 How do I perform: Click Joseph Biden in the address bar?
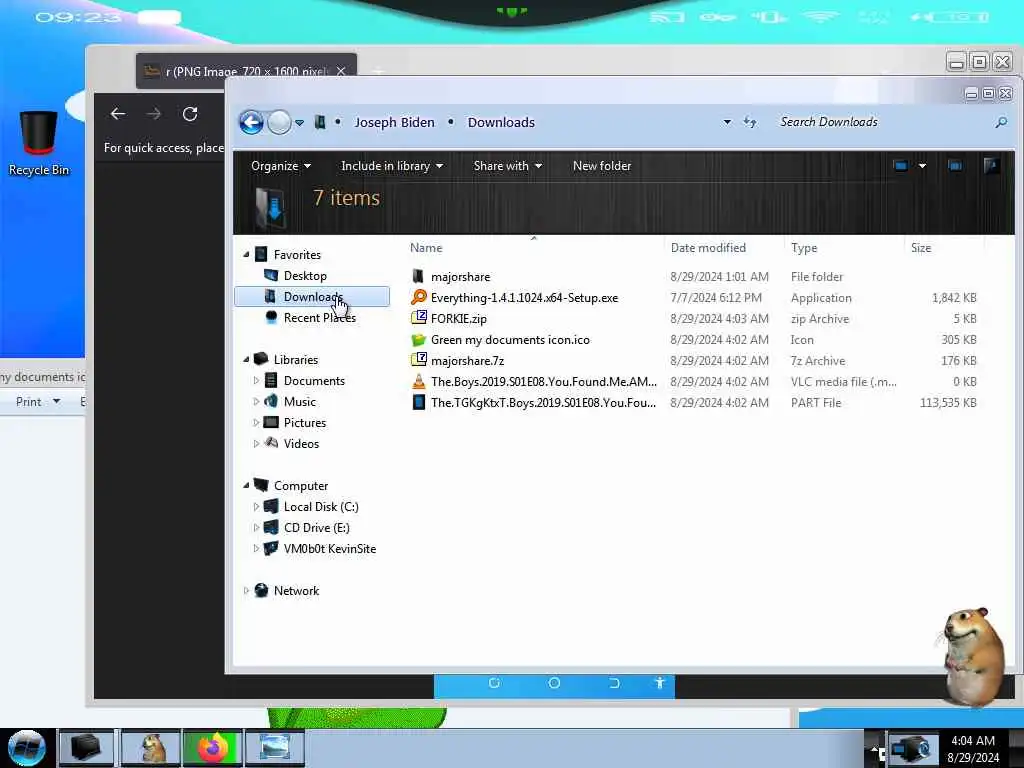[x=394, y=122]
